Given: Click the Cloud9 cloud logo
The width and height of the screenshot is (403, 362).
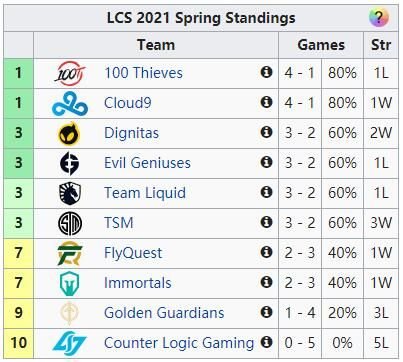Looking at the screenshot, I should click(x=70, y=104).
